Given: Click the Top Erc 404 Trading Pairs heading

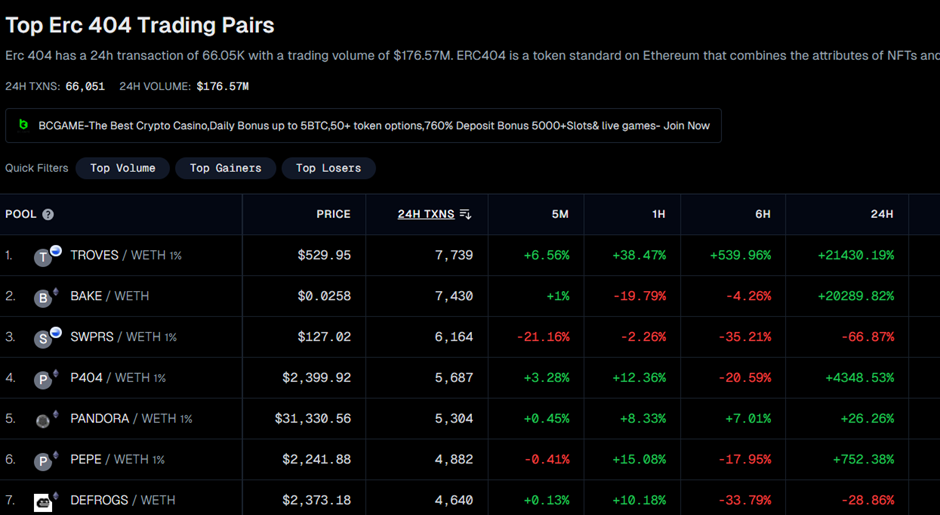Looking at the screenshot, I should tap(140, 25).
